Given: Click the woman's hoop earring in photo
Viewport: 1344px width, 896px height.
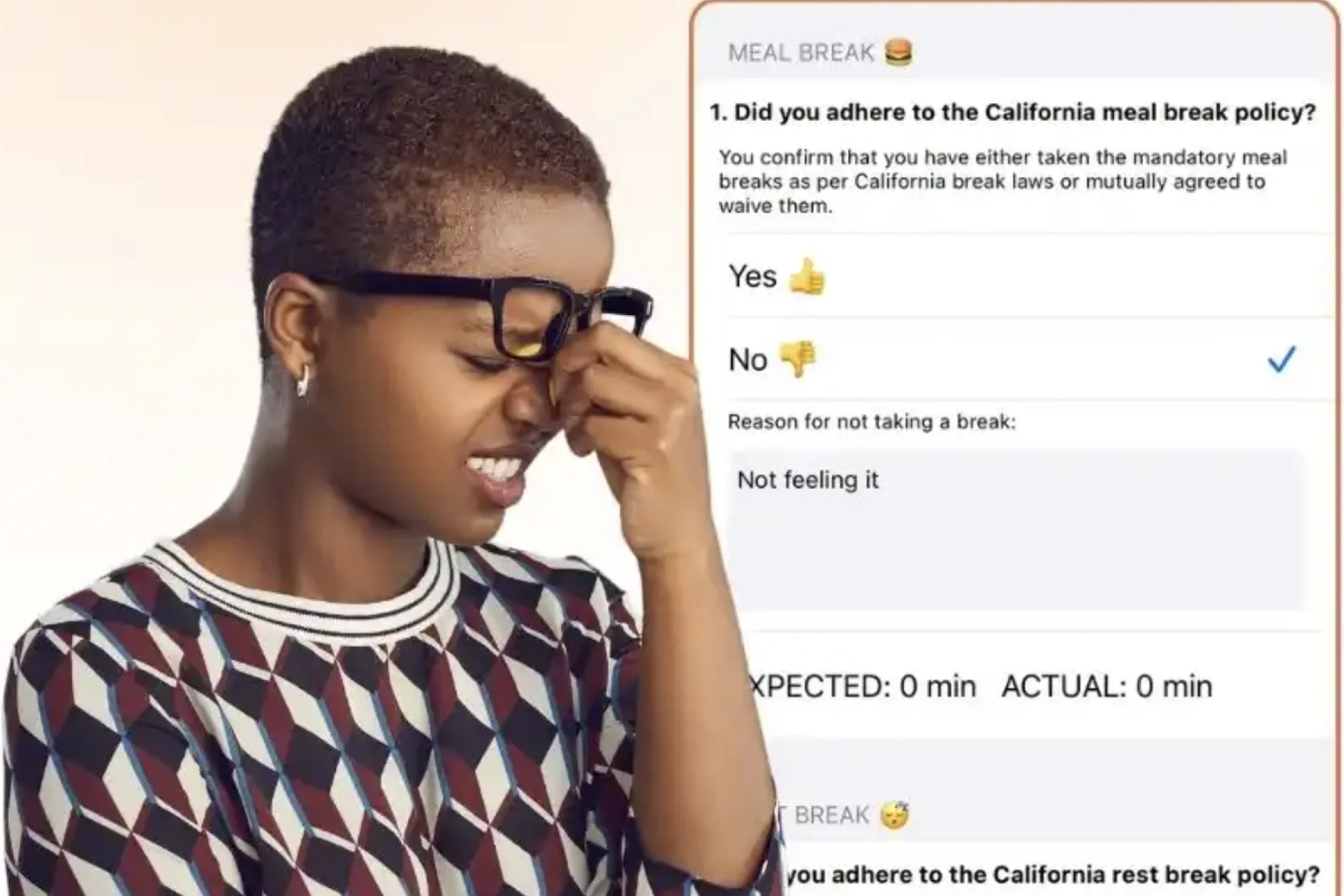Looking at the screenshot, I should pos(303,380).
